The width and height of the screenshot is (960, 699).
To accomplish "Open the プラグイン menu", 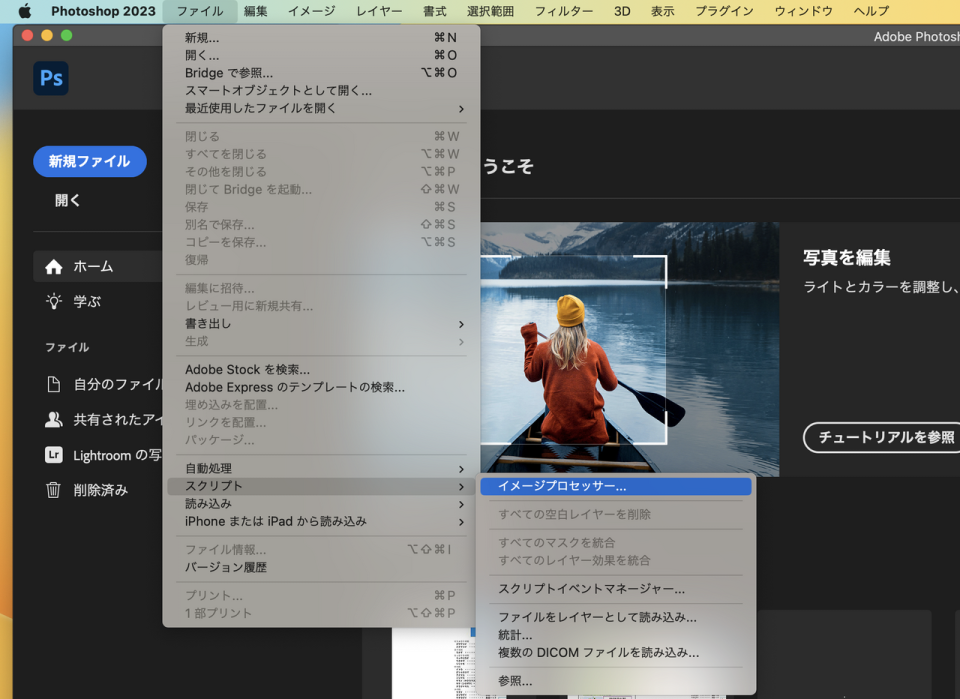I will tap(724, 11).
